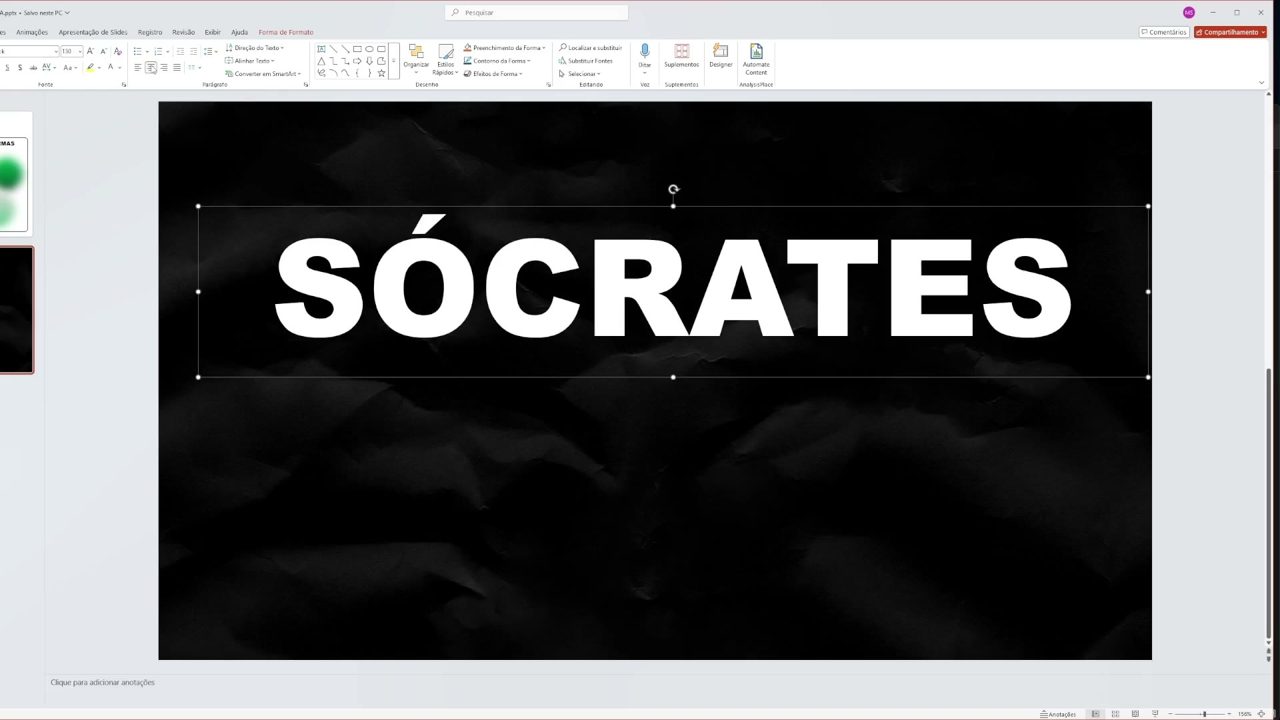Viewport: 1280px width, 720px height.
Task: Switch to slide sorter view
Action: (1115, 714)
